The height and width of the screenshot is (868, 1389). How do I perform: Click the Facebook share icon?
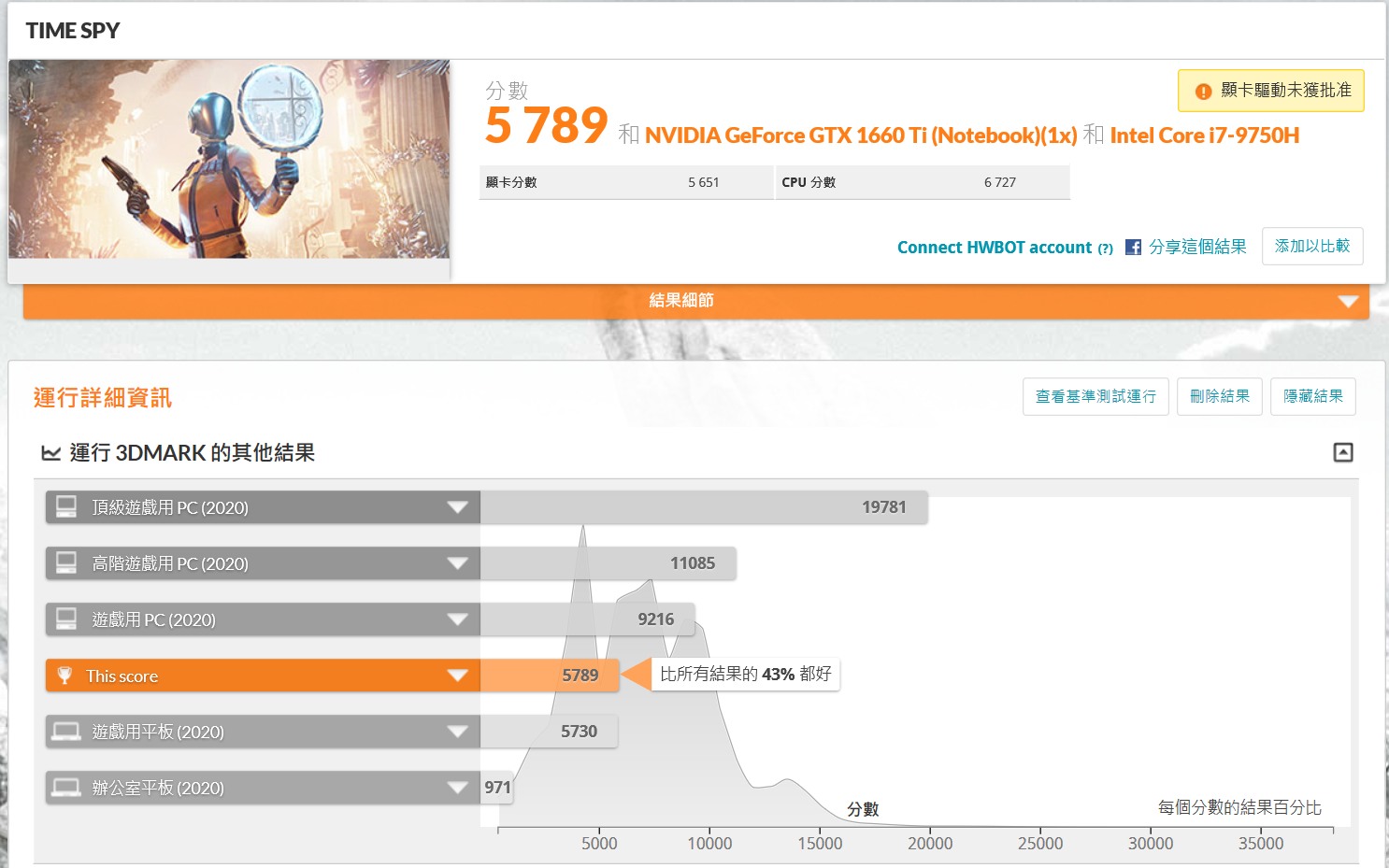(1133, 248)
